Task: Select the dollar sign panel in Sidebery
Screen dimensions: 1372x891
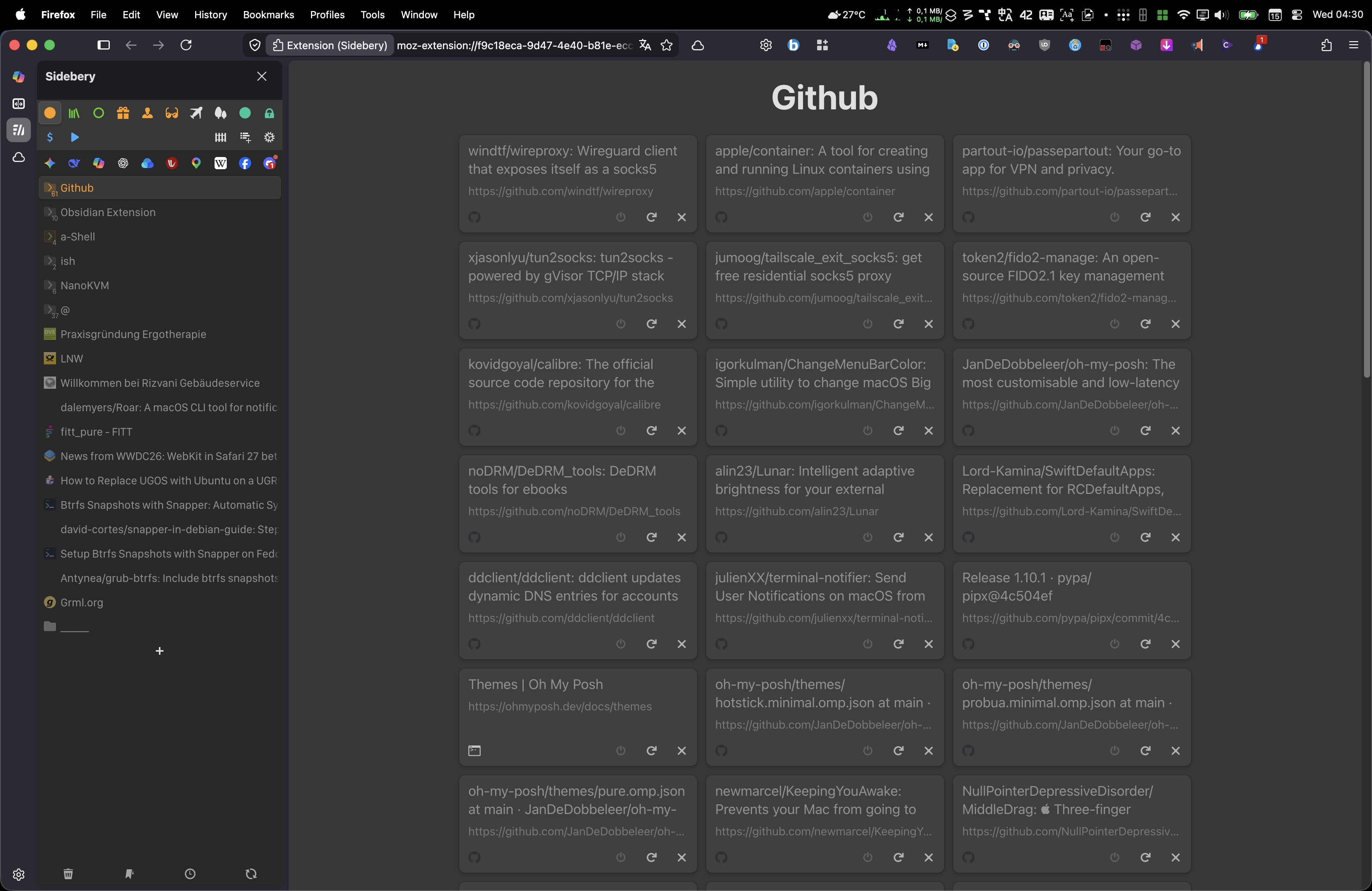Action: 50,137
